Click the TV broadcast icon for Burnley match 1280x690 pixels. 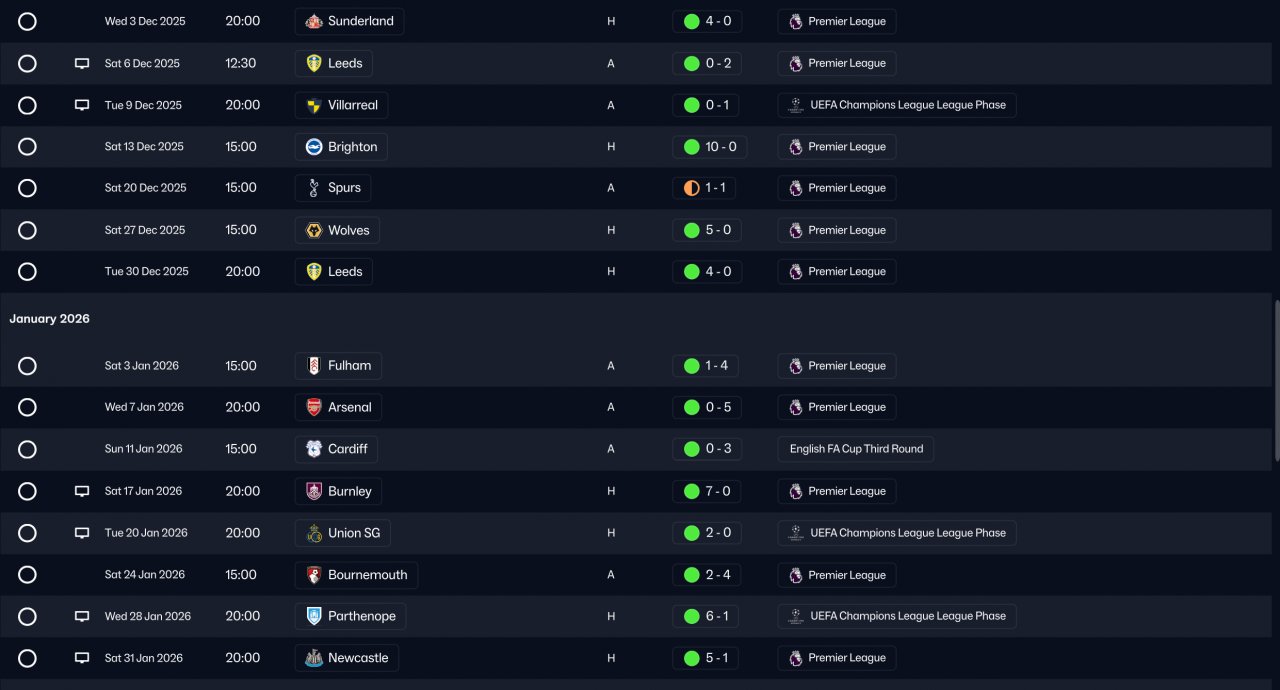coord(82,491)
